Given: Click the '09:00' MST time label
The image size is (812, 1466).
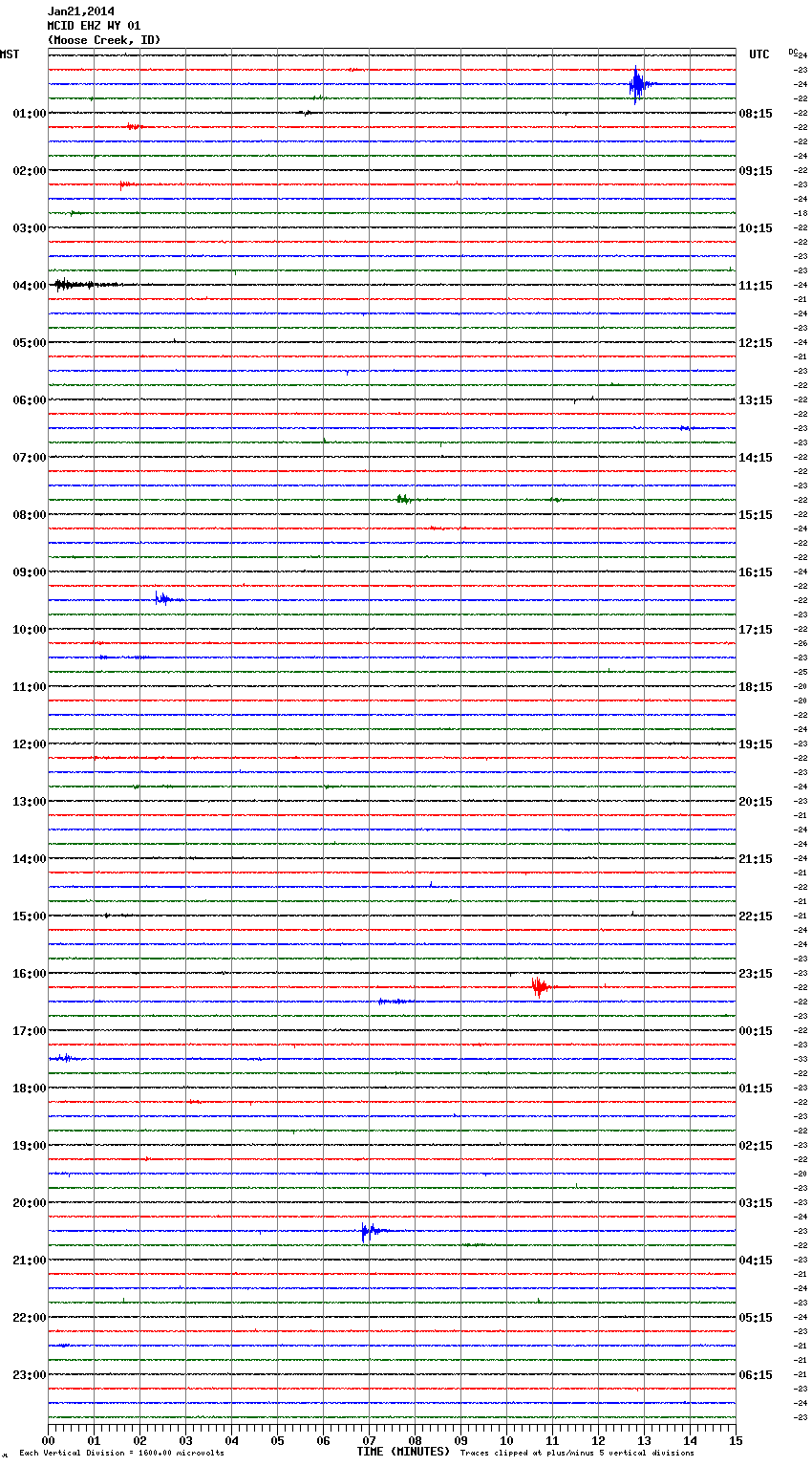Looking at the screenshot, I should 30,571.
